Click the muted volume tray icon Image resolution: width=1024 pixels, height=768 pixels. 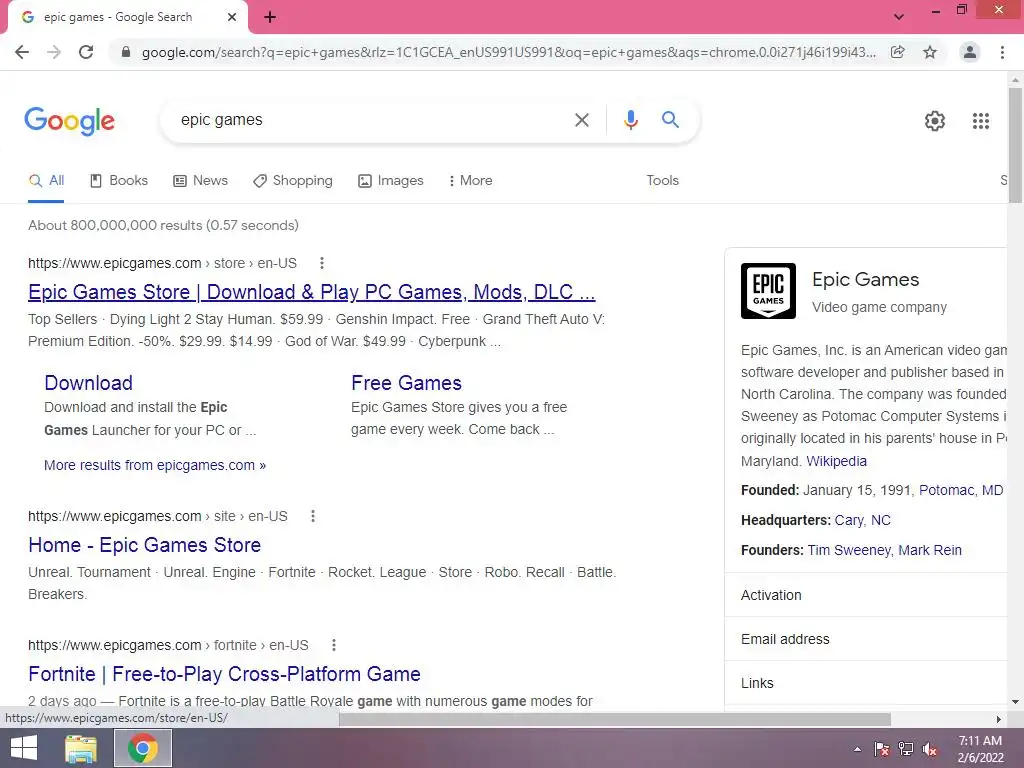pyautogui.click(x=931, y=749)
